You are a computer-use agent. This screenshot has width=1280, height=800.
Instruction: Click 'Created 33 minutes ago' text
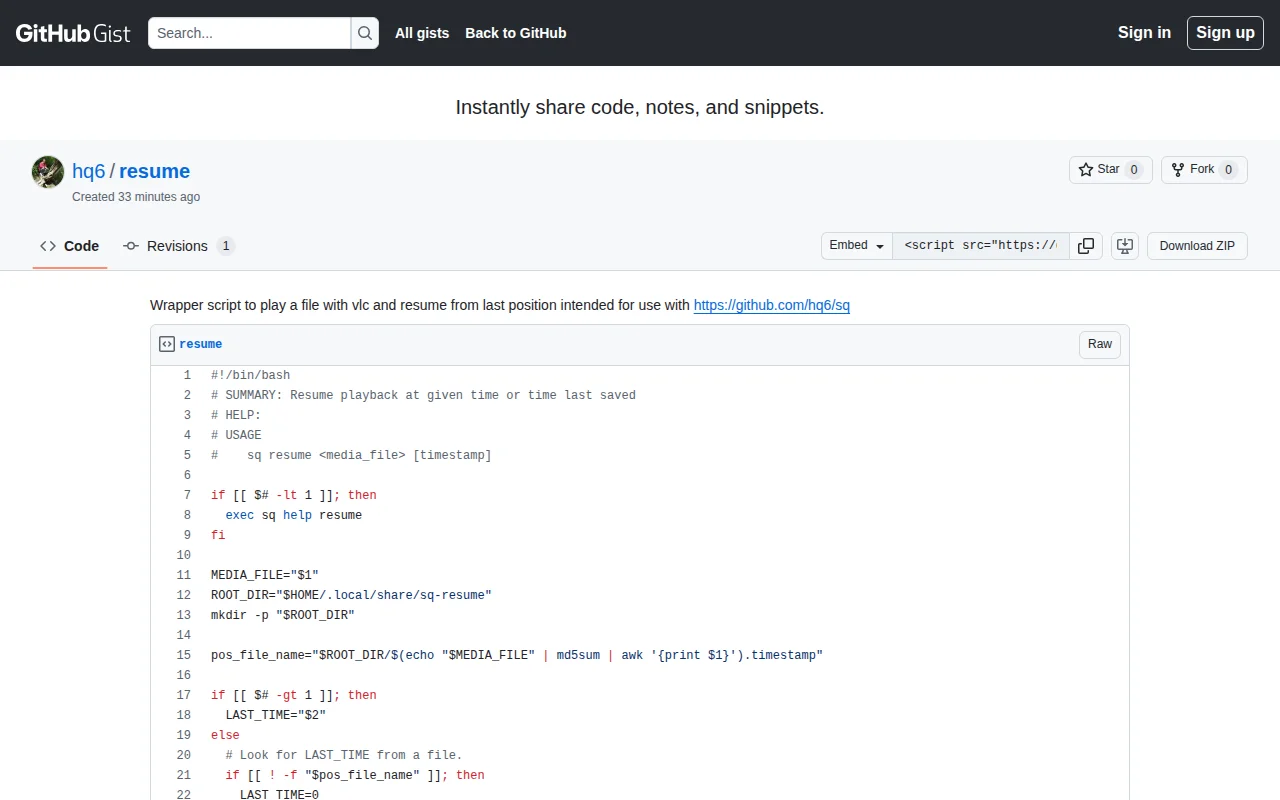pyautogui.click(x=136, y=197)
